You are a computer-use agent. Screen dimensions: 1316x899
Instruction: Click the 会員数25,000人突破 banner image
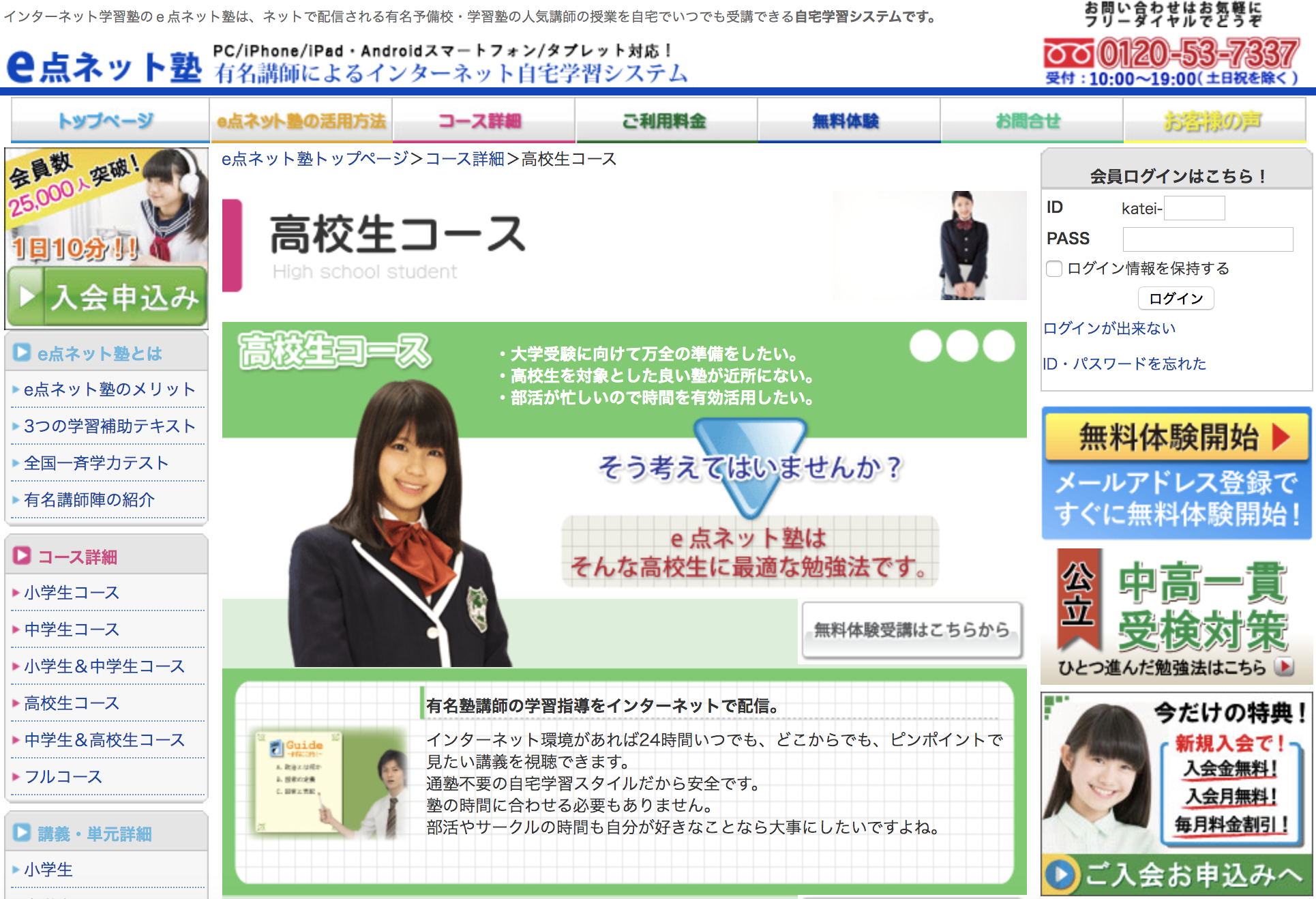coord(106,207)
